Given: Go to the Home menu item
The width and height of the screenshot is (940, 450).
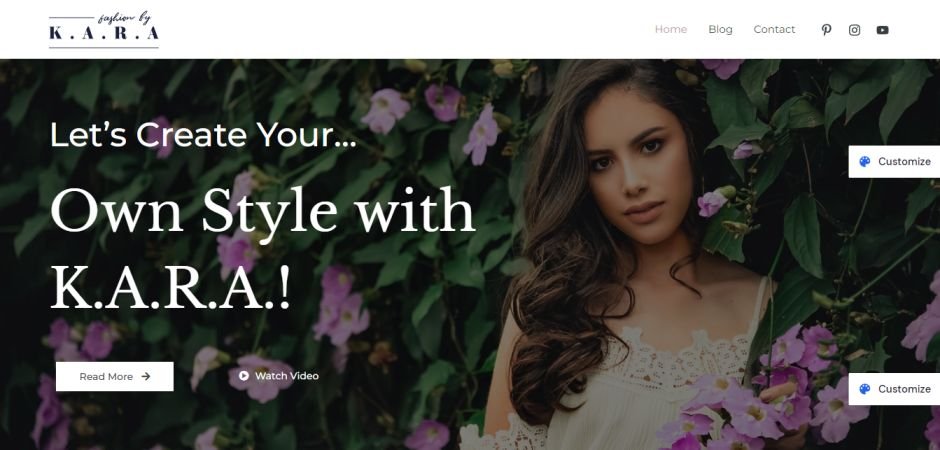Looking at the screenshot, I should pyautogui.click(x=671, y=29).
